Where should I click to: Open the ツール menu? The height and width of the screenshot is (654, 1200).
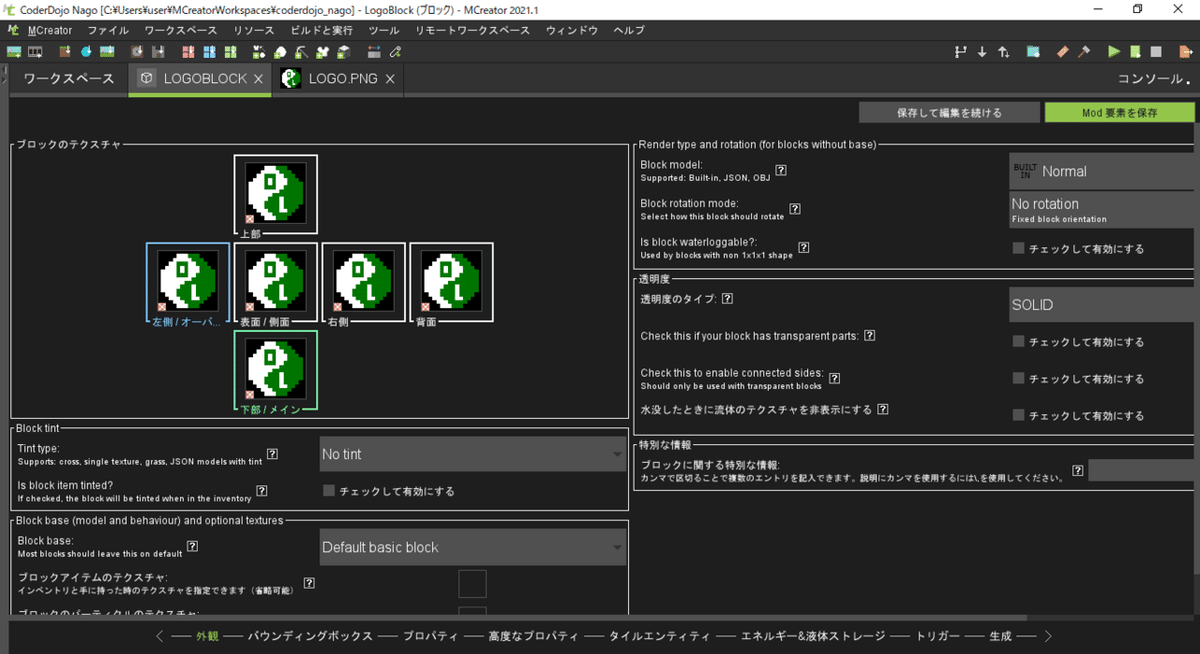[x=384, y=30]
